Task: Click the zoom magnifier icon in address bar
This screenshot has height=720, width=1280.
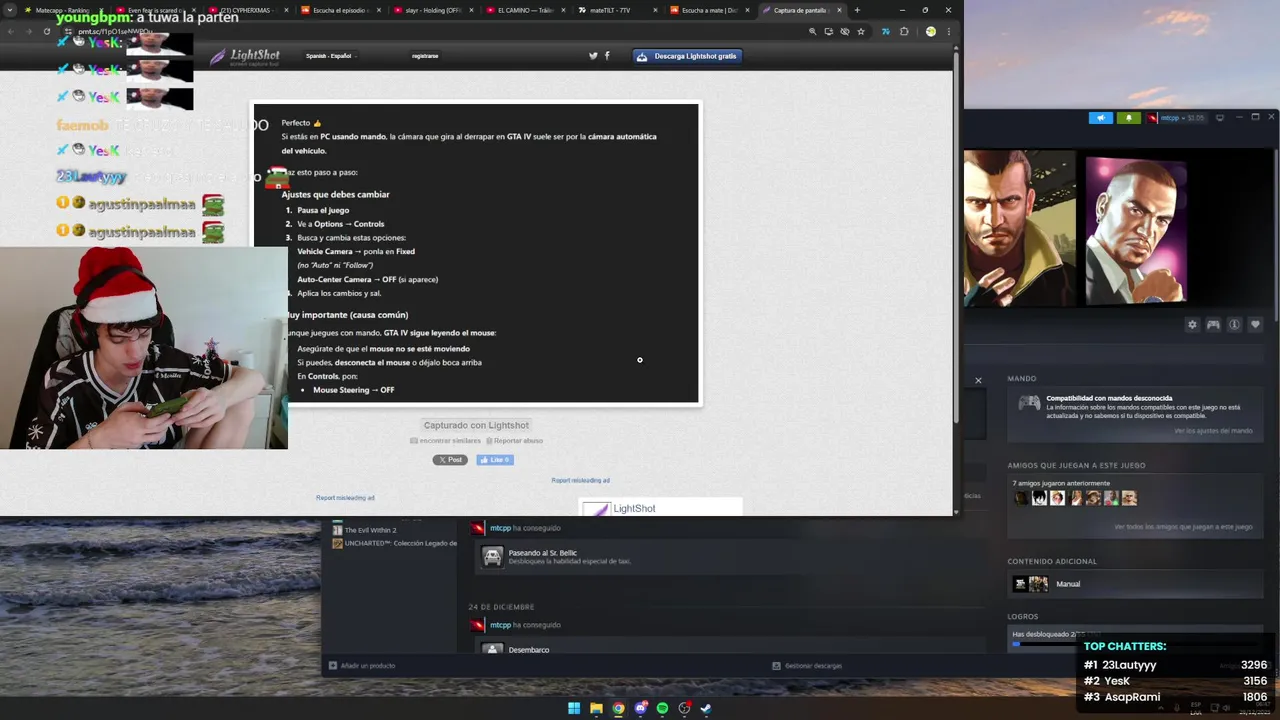Action: (813, 31)
